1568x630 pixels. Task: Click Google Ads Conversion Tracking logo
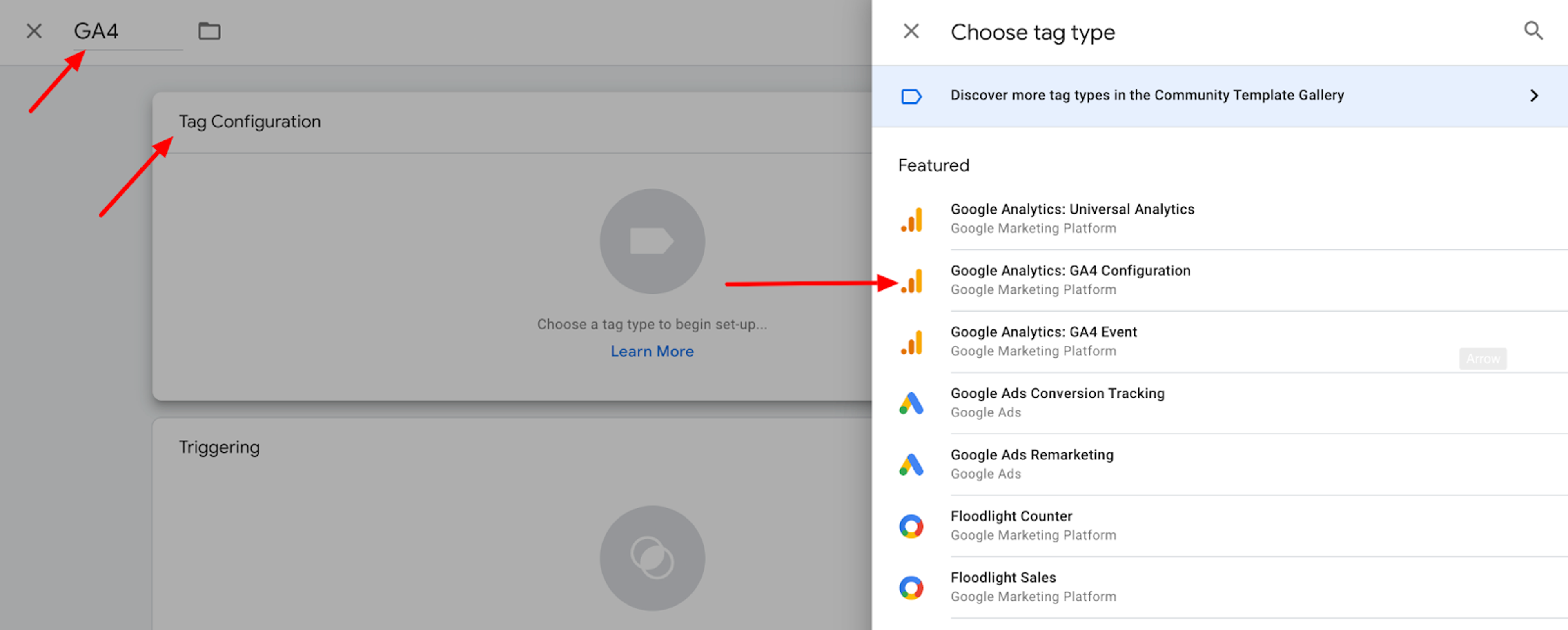pyautogui.click(x=911, y=403)
